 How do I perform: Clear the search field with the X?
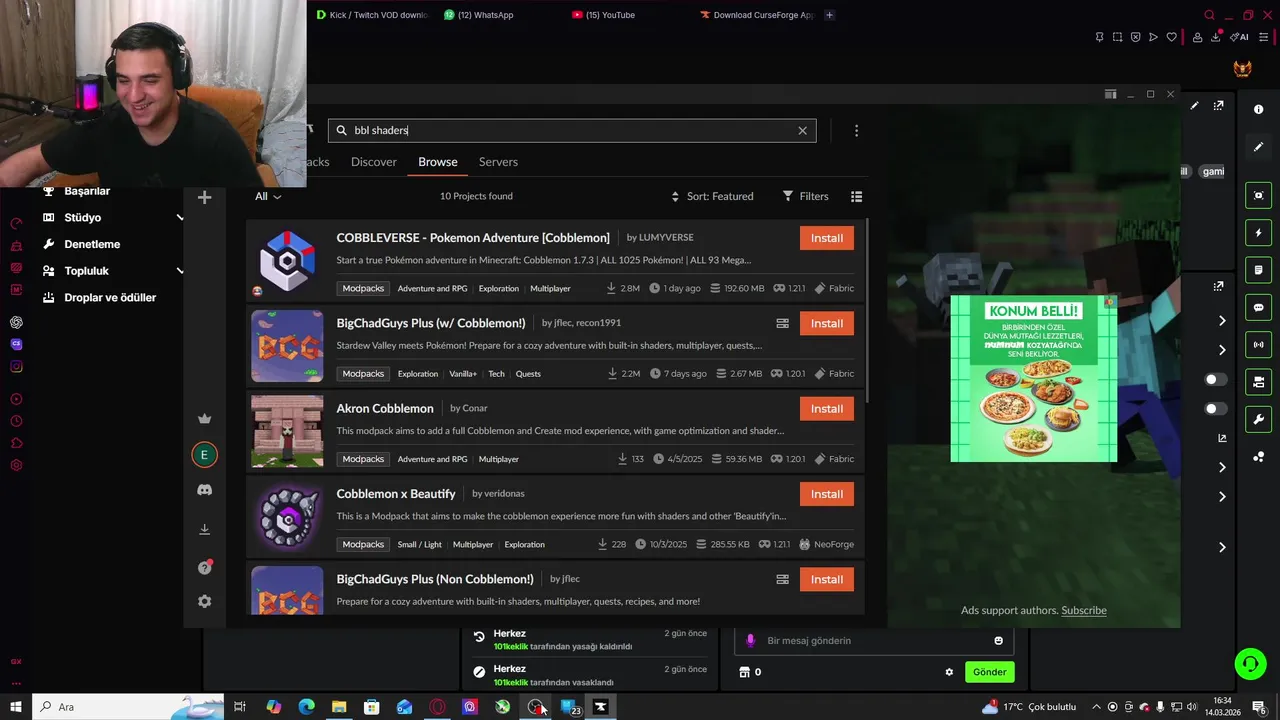pyautogui.click(x=802, y=130)
